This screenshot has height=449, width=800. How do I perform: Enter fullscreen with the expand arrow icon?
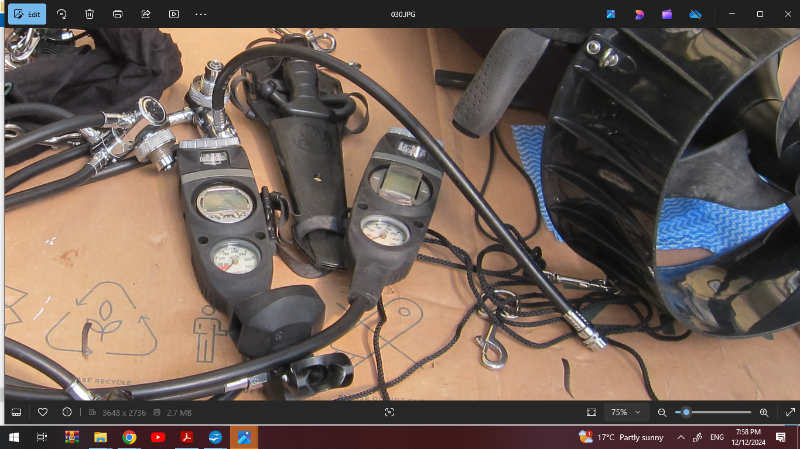click(x=790, y=412)
